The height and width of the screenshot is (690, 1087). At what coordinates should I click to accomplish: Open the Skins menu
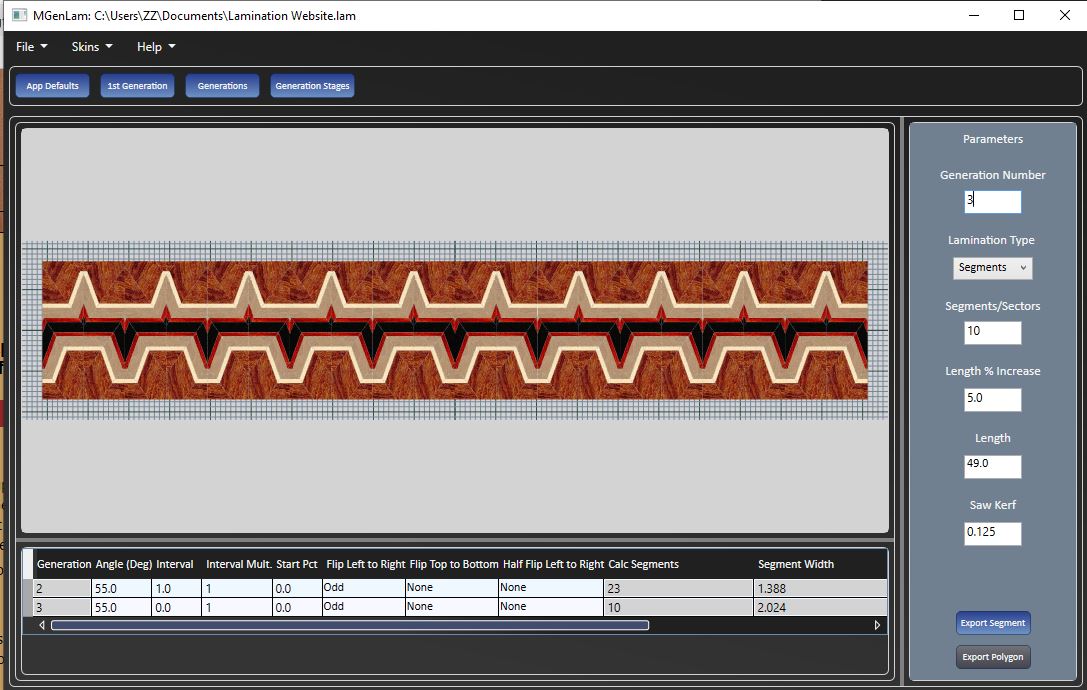click(x=91, y=47)
